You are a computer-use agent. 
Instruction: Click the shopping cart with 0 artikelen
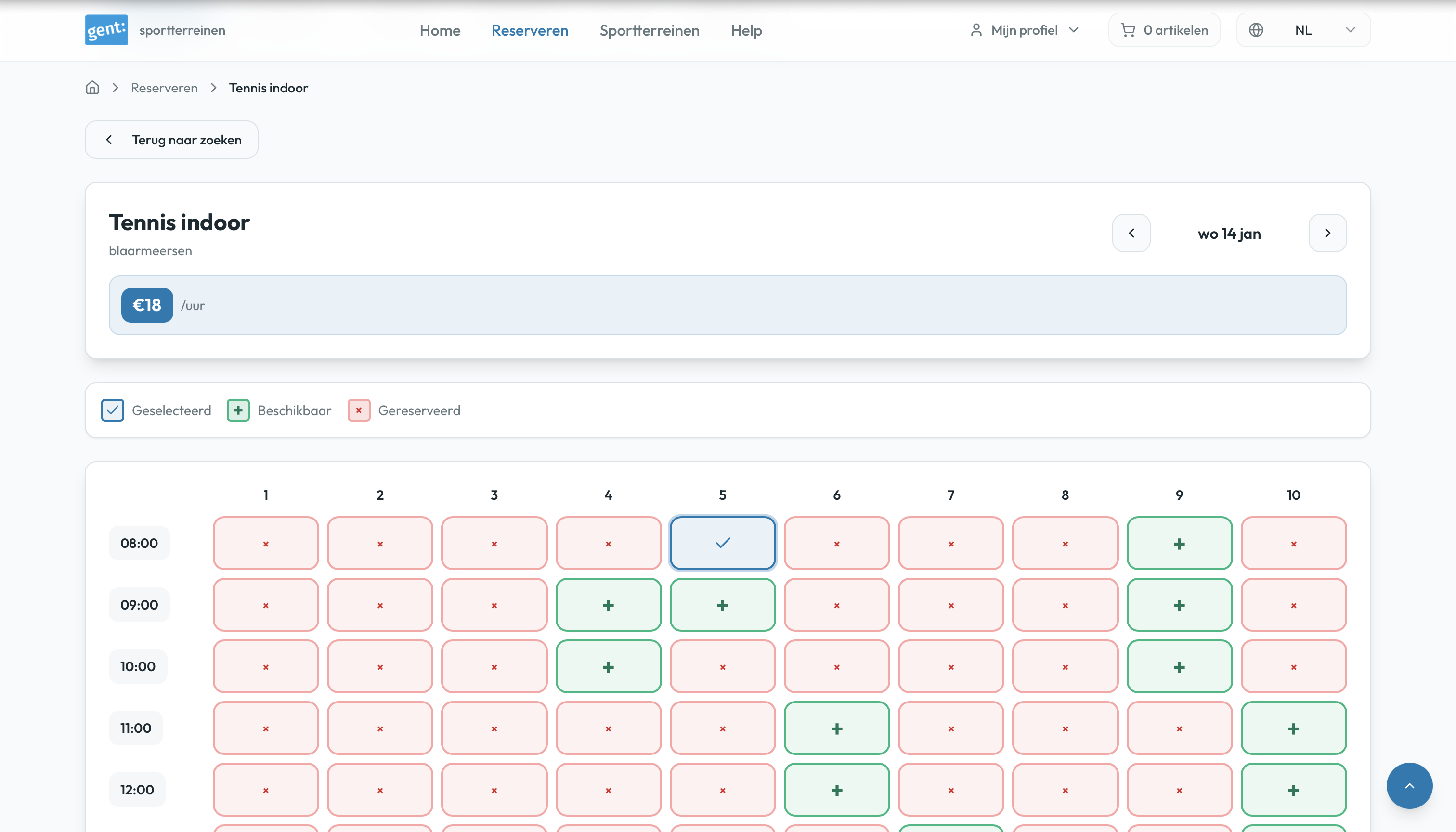coord(1164,30)
